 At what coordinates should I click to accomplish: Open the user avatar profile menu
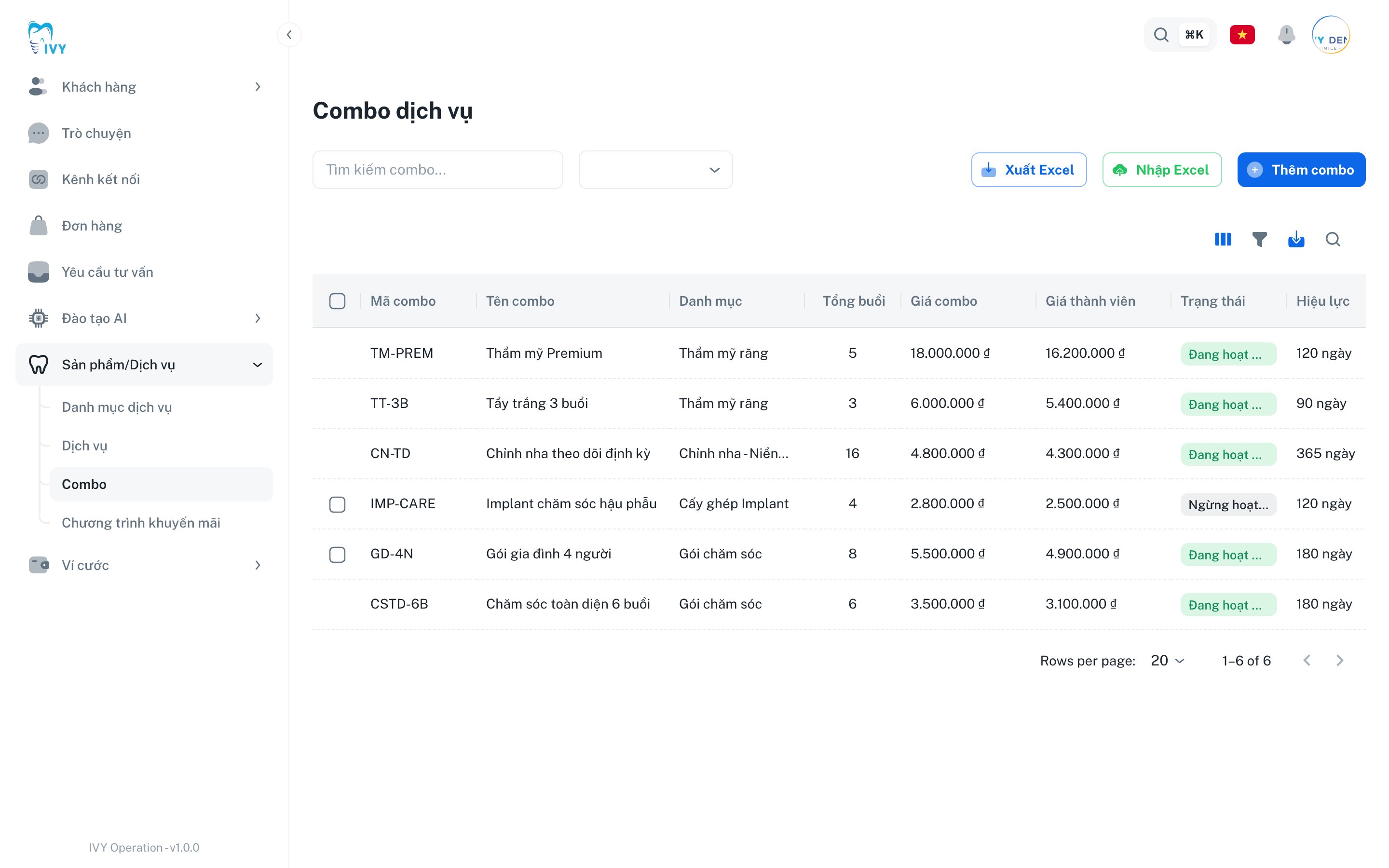pos(1331,35)
